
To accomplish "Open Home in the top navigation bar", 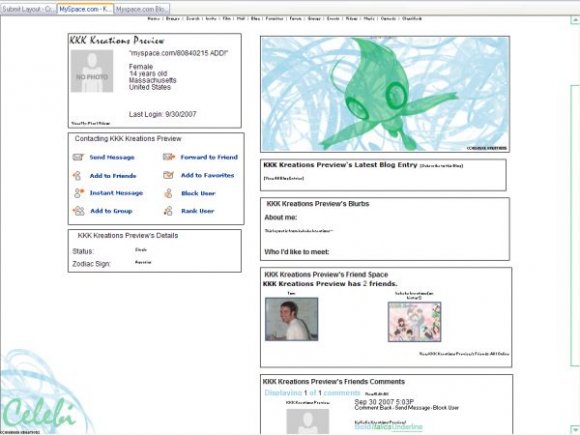I will pyautogui.click(x=153, y=18).
